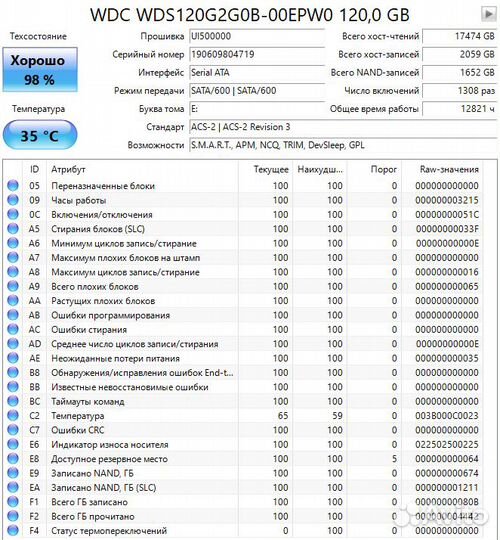Viewport: 500px width, 540px height.
Task: Select the attribute Неожиданные потери питания
Action: (x=115, y=359)
